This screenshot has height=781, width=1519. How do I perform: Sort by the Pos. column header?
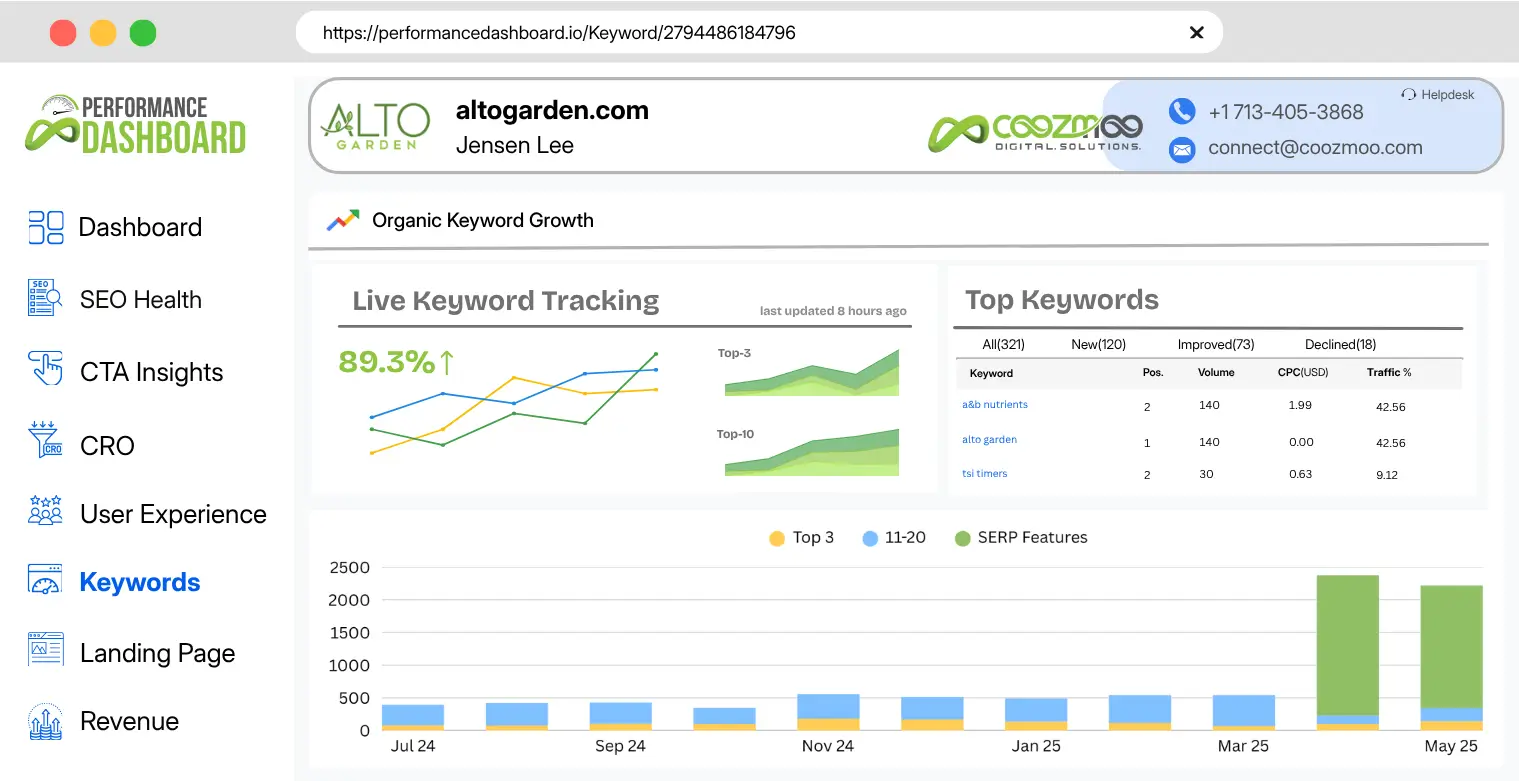pos(1153,373)
